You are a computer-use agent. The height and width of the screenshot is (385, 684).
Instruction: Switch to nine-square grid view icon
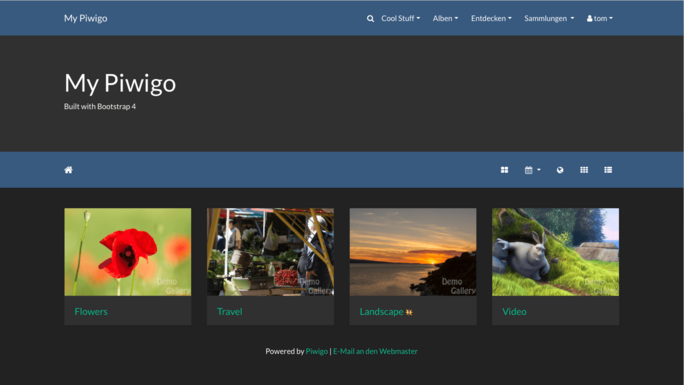pyautogui.click(x=584, y=170)
